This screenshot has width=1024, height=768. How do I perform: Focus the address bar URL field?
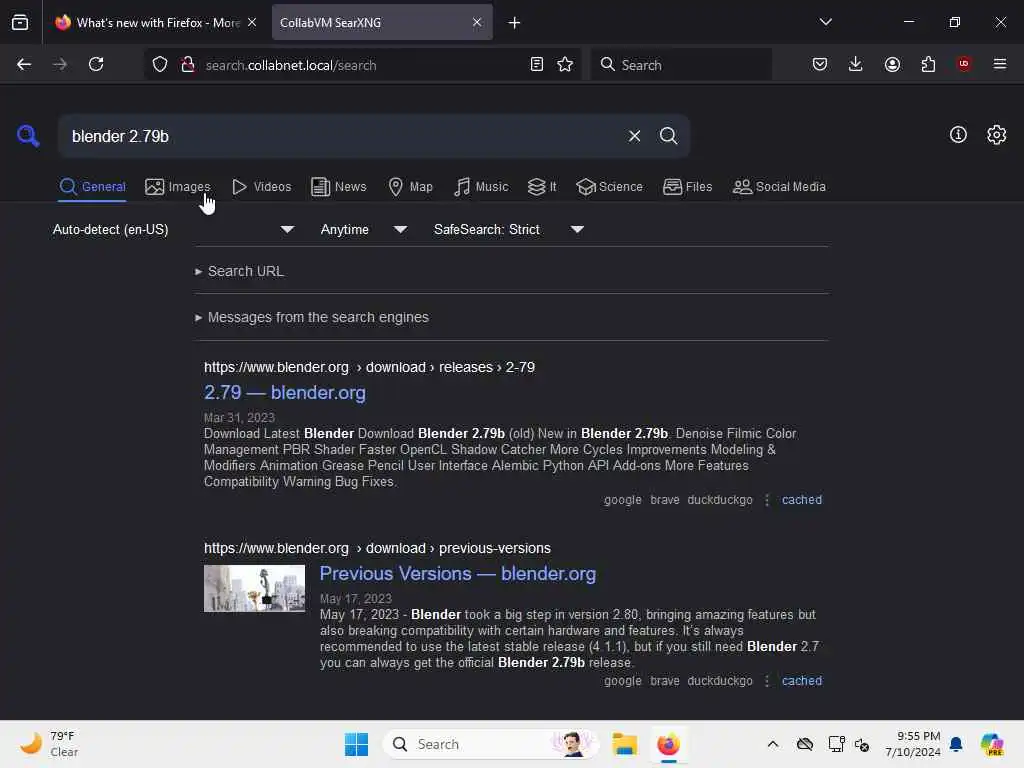click(362, 65)
